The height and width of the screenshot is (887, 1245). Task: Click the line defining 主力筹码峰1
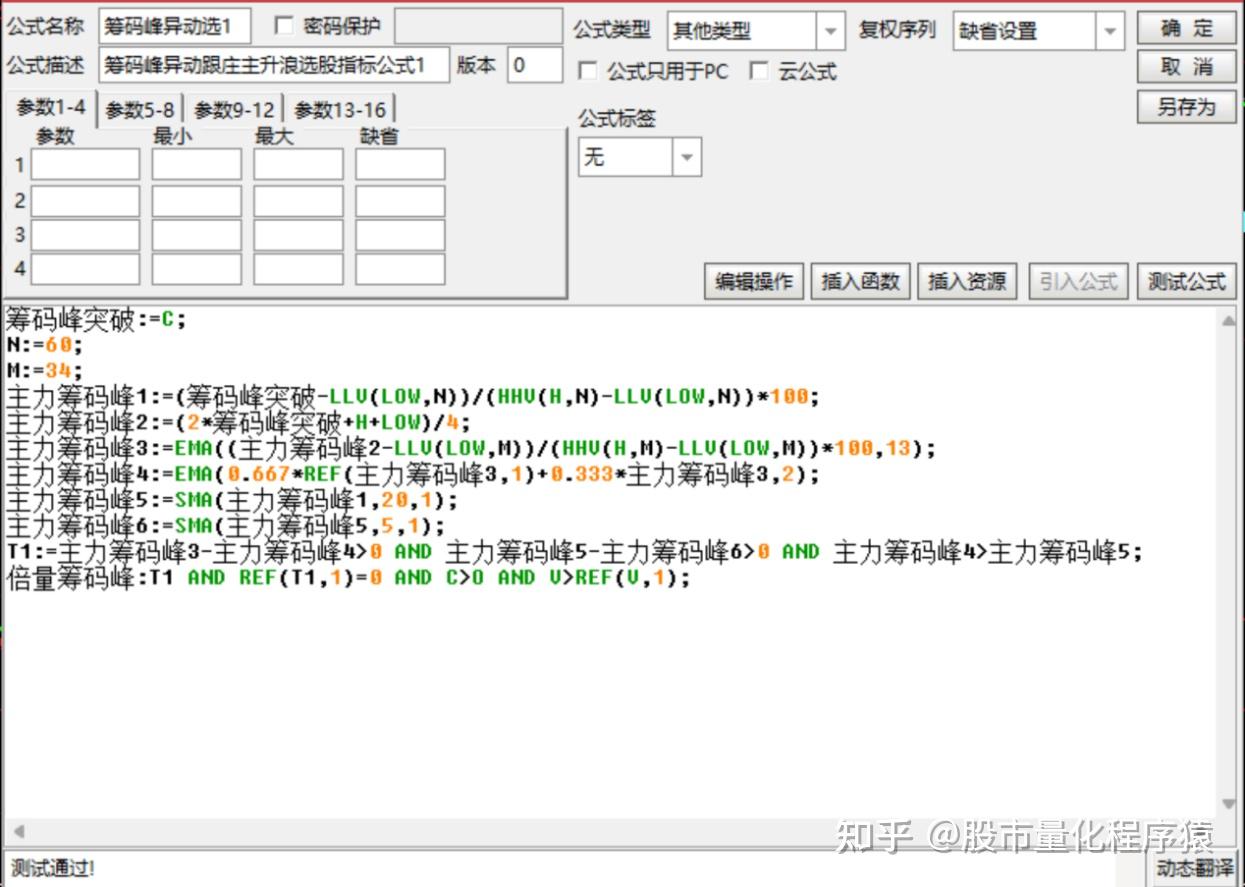(x=412, y=396)
